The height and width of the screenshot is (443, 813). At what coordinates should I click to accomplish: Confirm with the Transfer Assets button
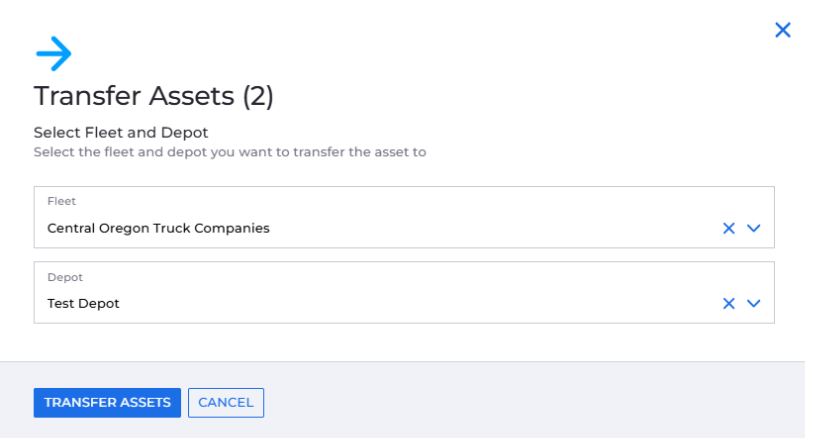107,403
